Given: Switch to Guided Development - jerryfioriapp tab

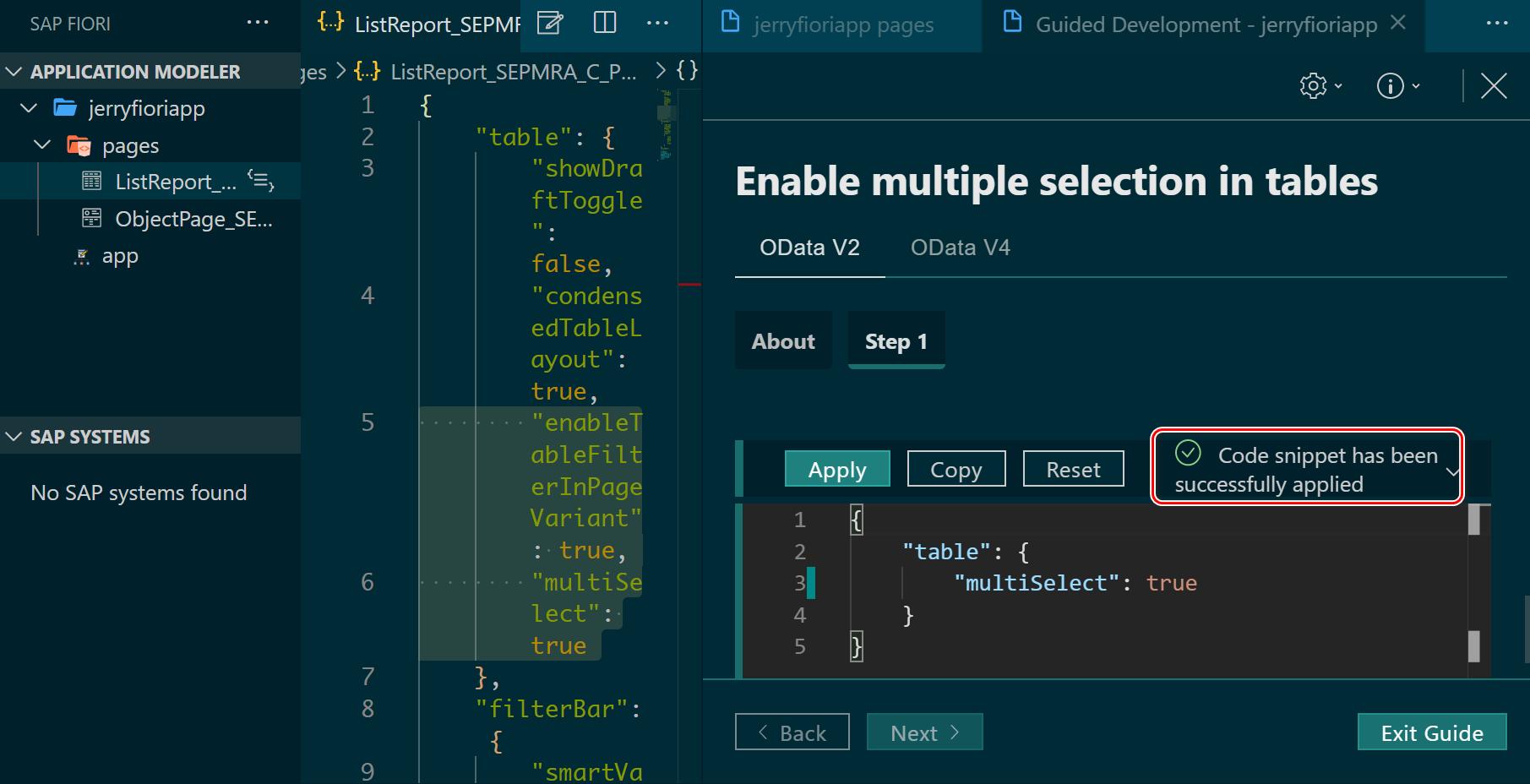Looking at the screenshot, I should tap(1206, 24).
